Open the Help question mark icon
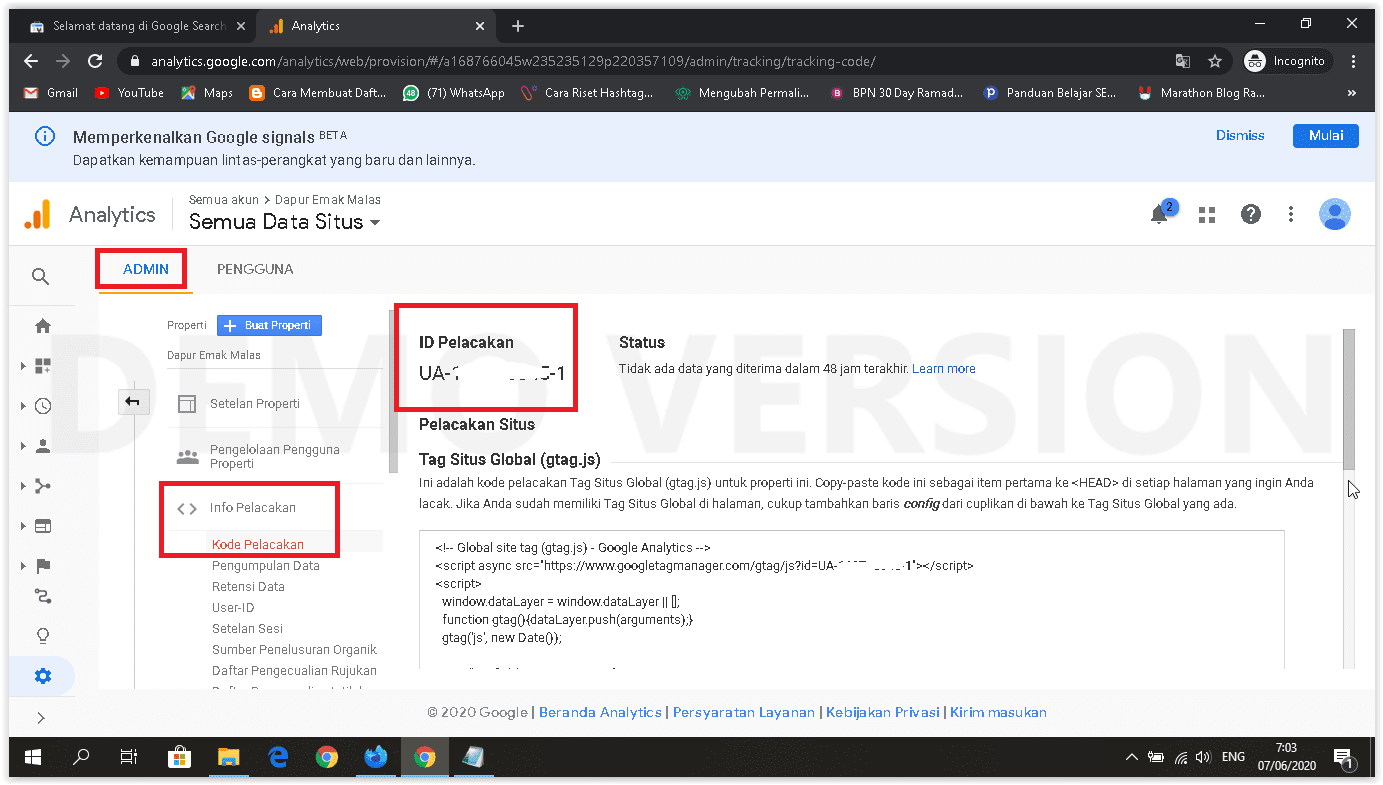 pyautogui.click(x=1250, y=214)
